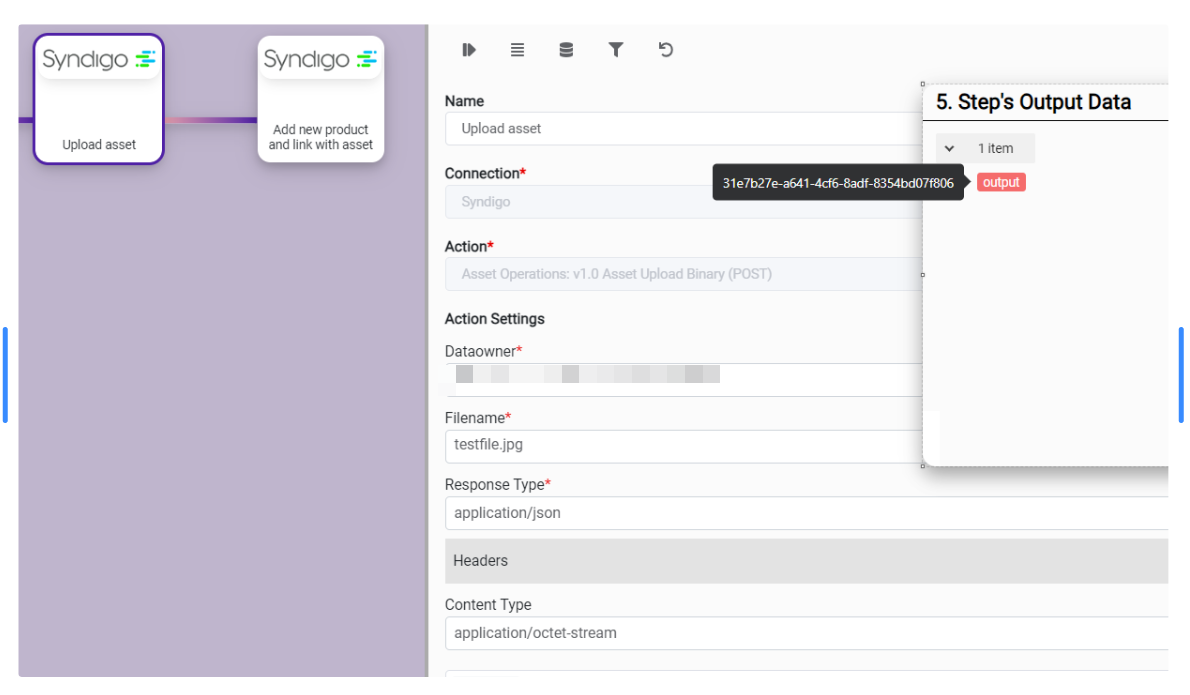This screenshot has width=1190, height=695.
Task: Open the Connection dropdown showing Syndigo
Action: pyautogui.click(x=680, y=202)
